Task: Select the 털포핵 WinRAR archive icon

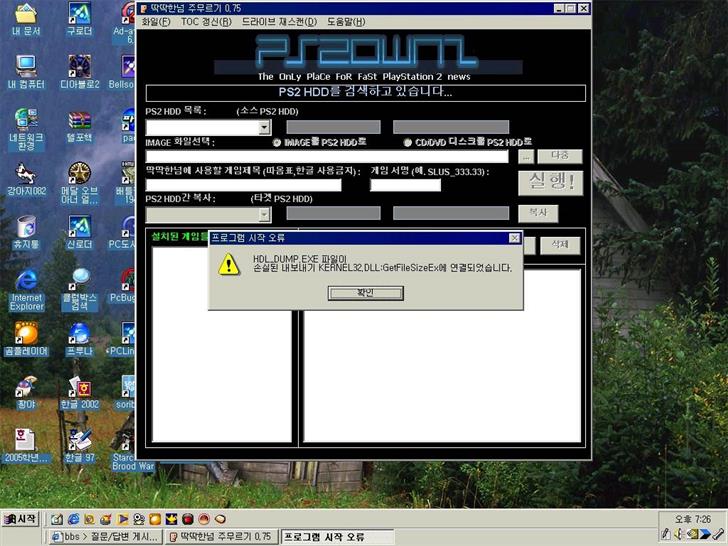Action: (79, 125)
